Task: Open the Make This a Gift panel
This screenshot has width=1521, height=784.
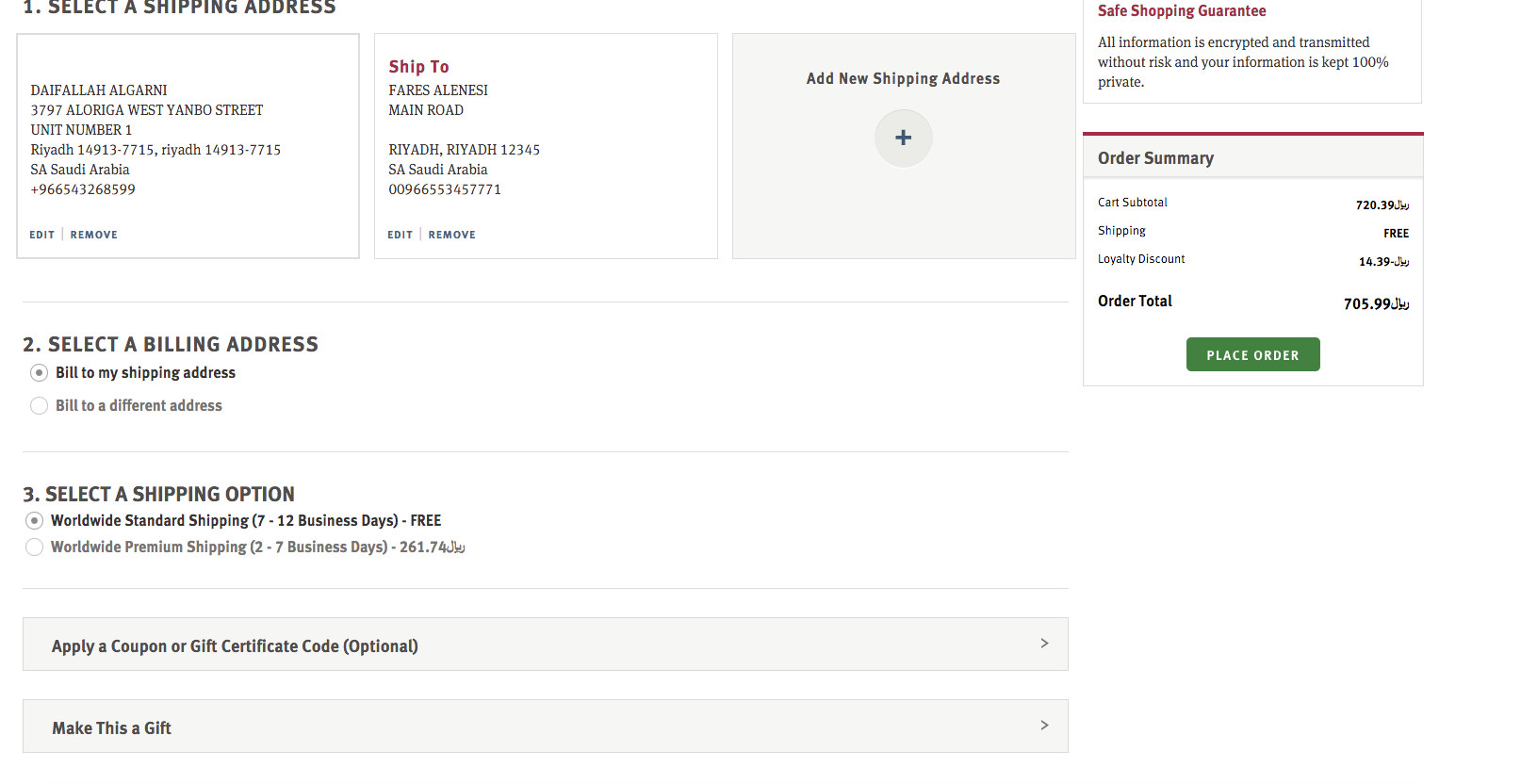Action: (x=112, y=728)
